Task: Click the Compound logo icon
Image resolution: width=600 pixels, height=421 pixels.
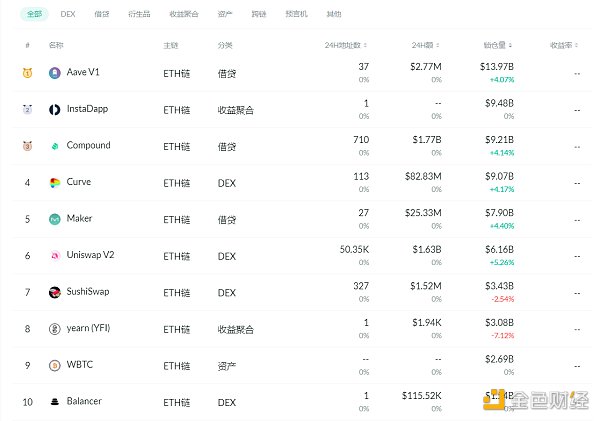Action: (54, 146)
